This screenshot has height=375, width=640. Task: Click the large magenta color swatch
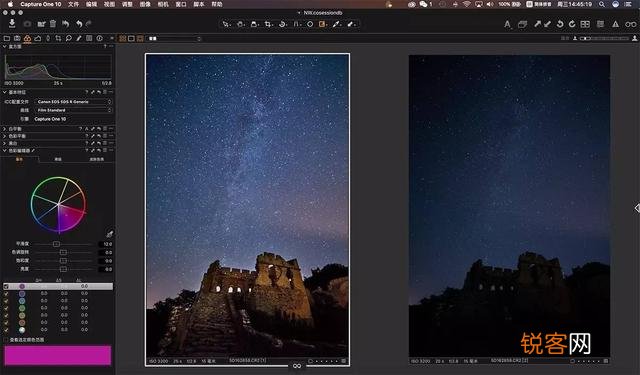[58, 355]
